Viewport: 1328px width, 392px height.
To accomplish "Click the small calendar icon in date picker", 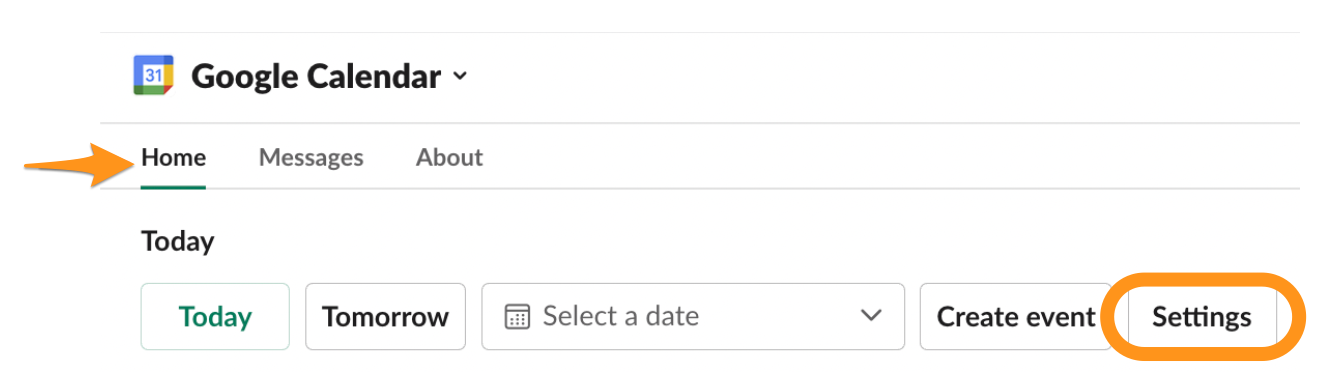I will tap(517, 317).
